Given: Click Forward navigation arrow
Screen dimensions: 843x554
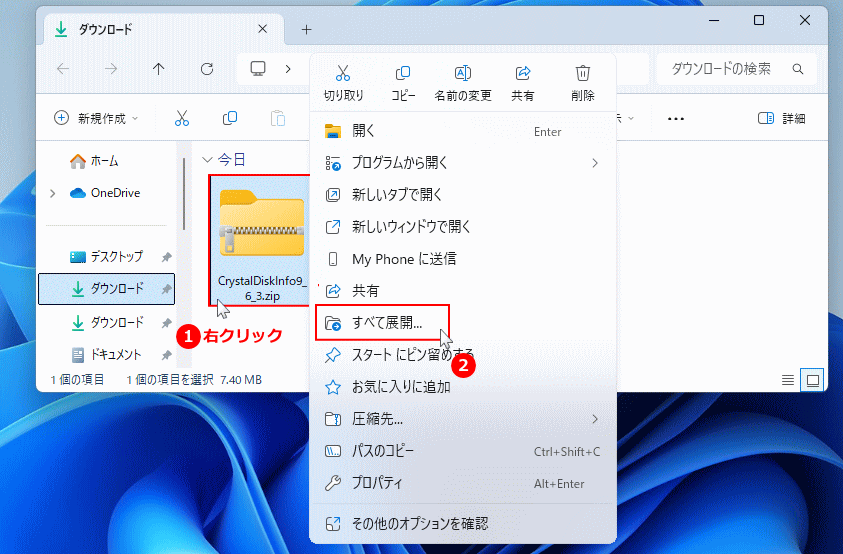Looking at the screenshot, I should [111, 69].
